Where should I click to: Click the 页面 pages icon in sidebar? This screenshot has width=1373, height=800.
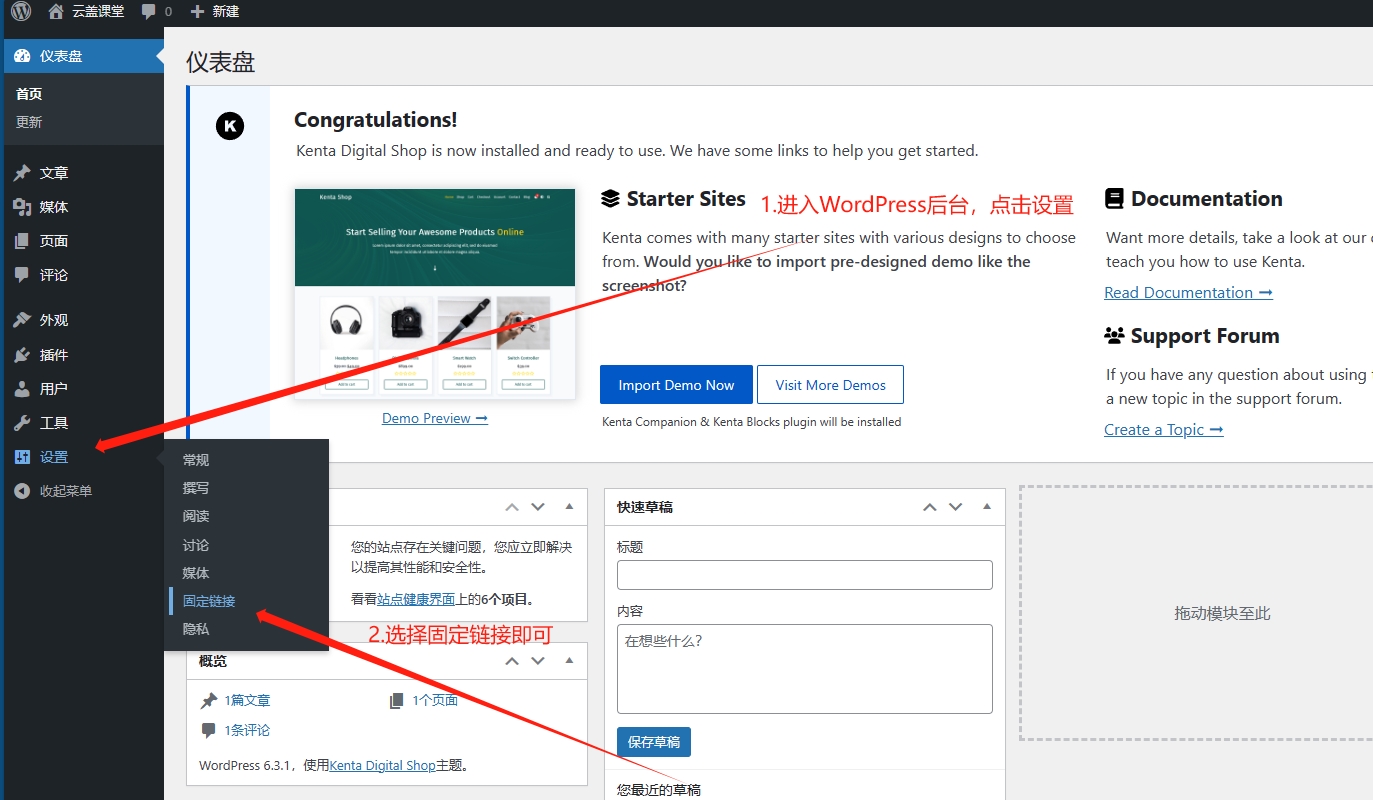click(22, 241)
